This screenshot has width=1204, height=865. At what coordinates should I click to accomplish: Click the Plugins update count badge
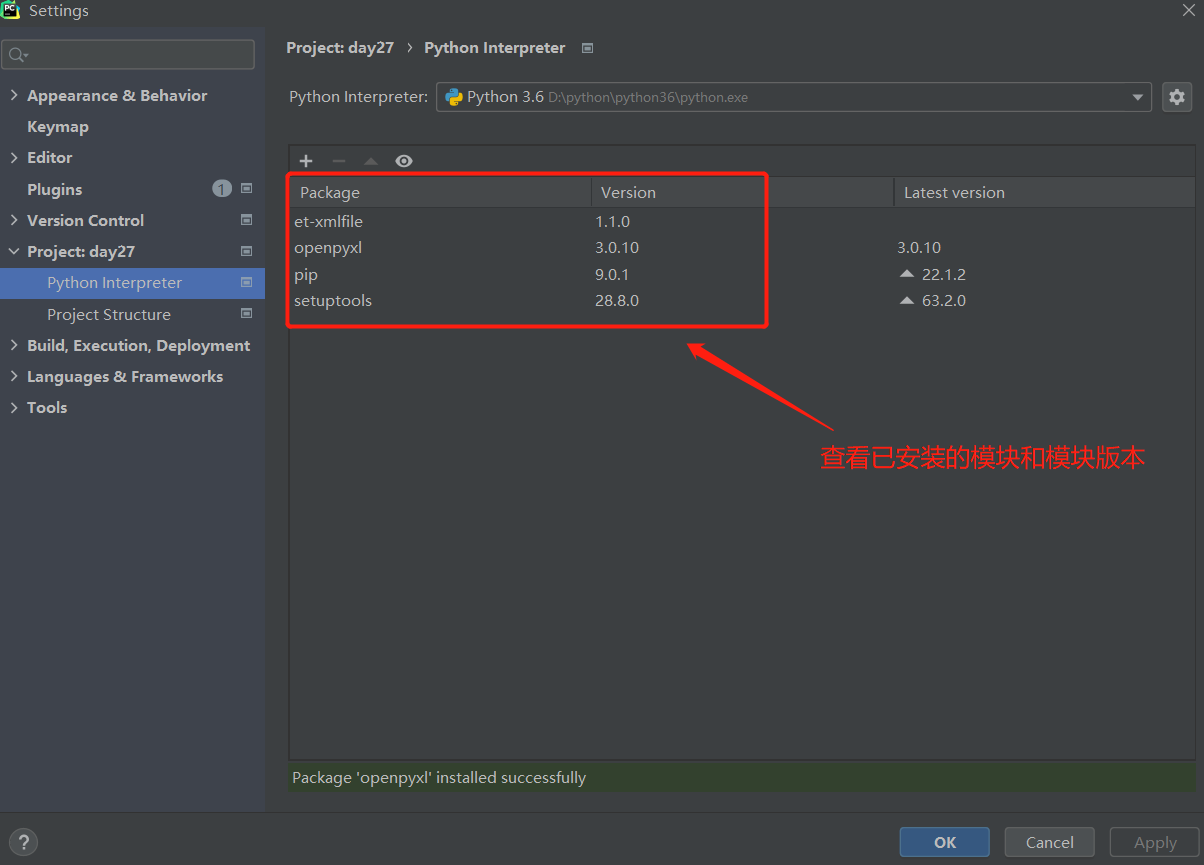(222, 189)
